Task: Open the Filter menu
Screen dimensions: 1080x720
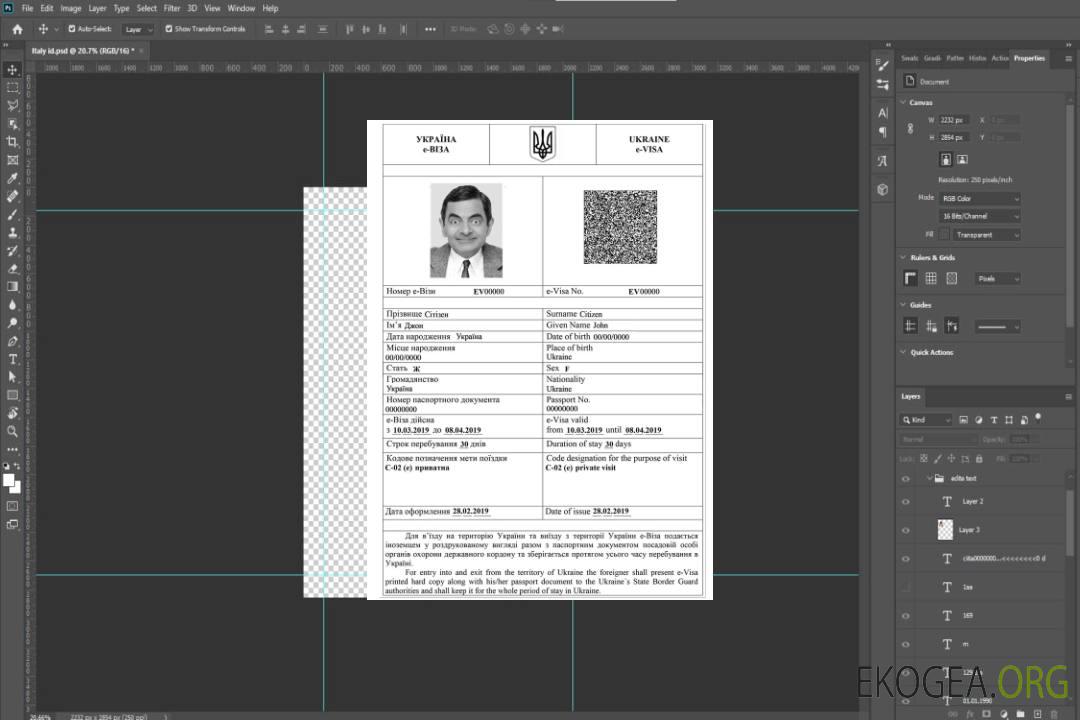Action: click(172, 8)
